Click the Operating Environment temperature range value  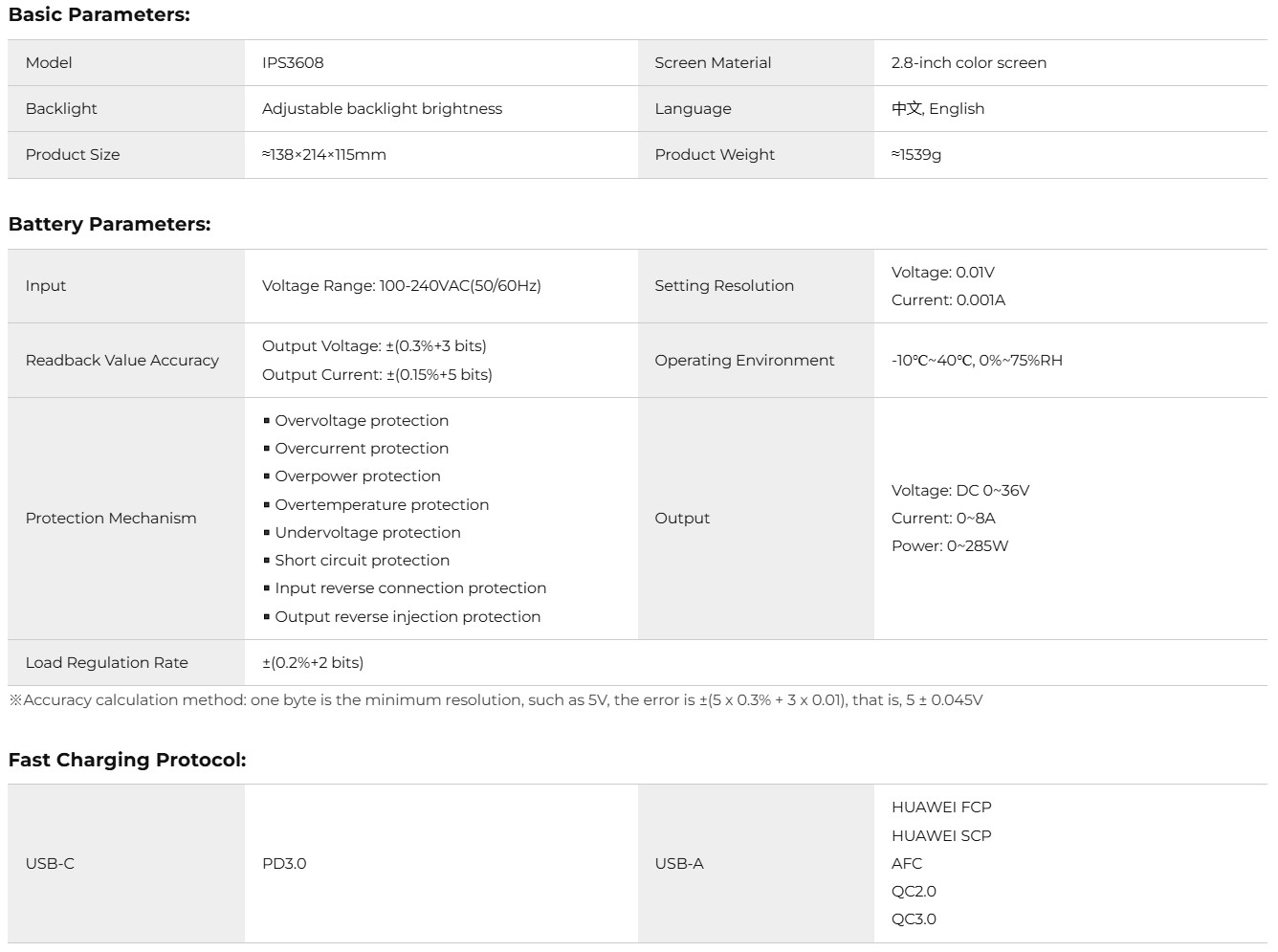tap(977, 360)
